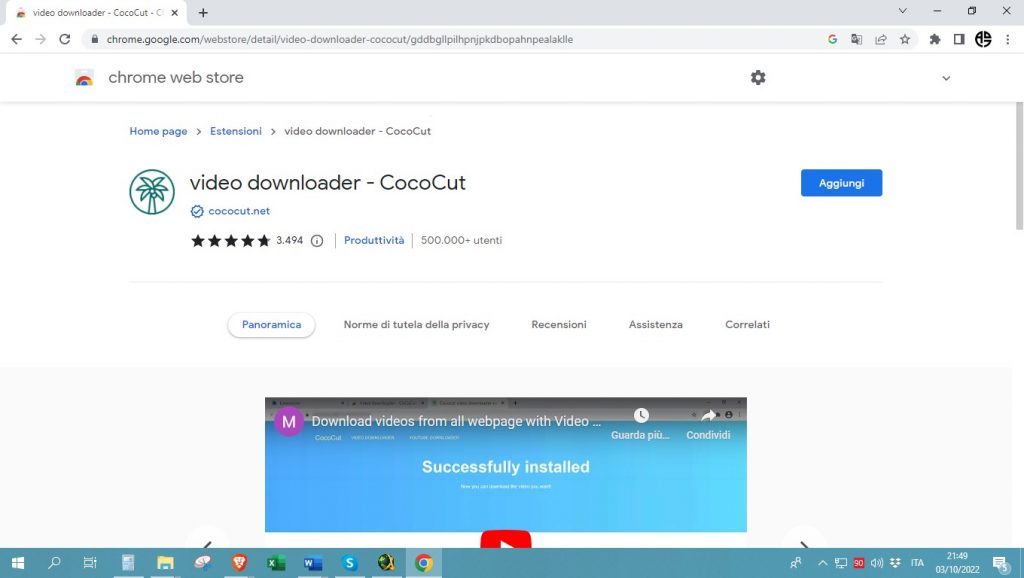The height and width of the screenshot is (578, 1024).
Task: Expand the Web Store account dropdown chevron
Action: pos(946,77)
